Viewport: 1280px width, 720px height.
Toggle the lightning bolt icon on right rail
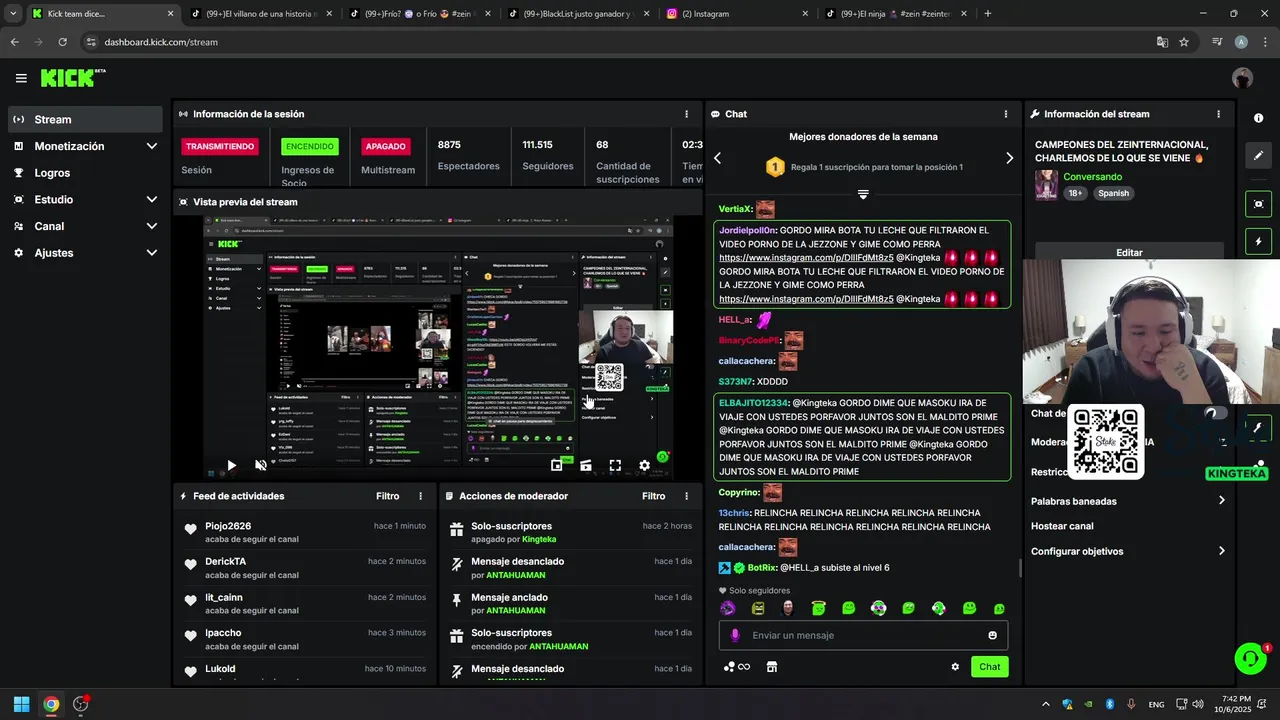(x=1258, y=241)
